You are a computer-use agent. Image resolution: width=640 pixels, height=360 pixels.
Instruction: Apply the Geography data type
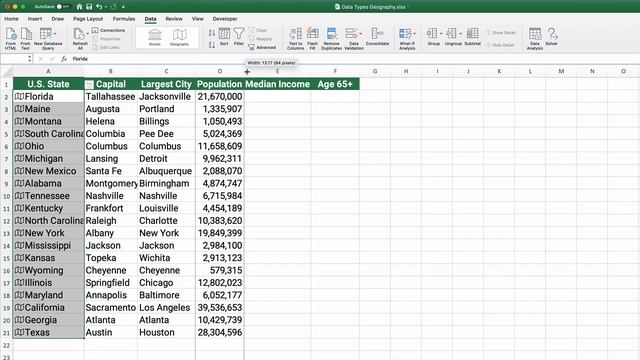tap(179, 37)
